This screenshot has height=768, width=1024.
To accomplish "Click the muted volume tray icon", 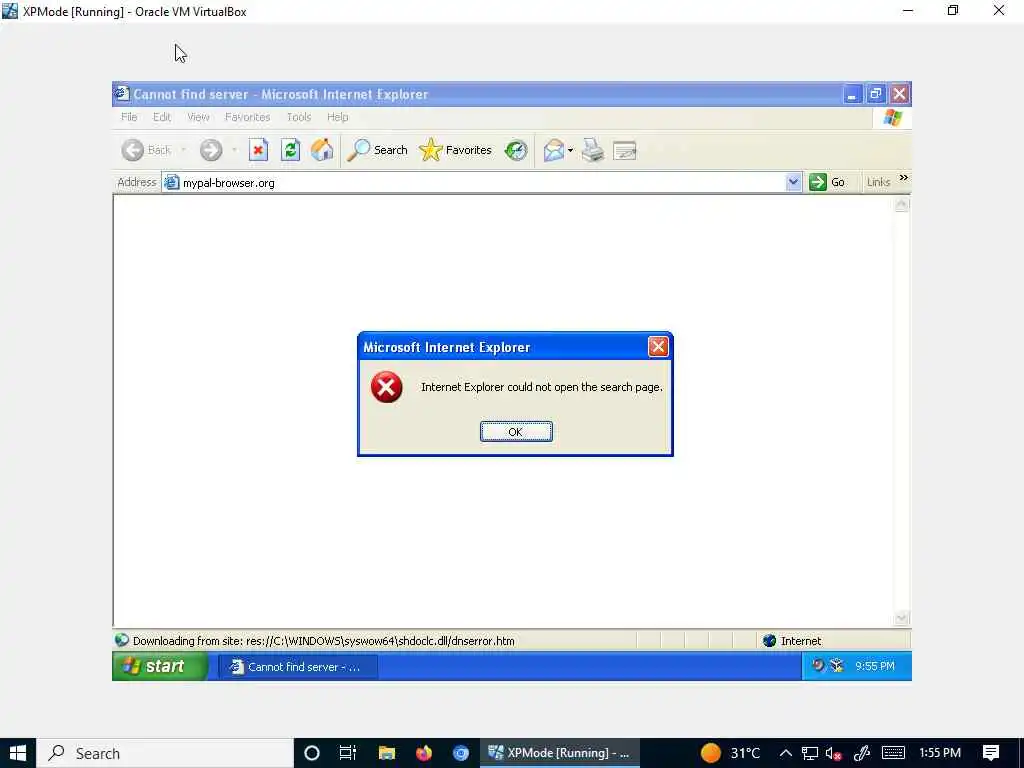I will 833,753.
